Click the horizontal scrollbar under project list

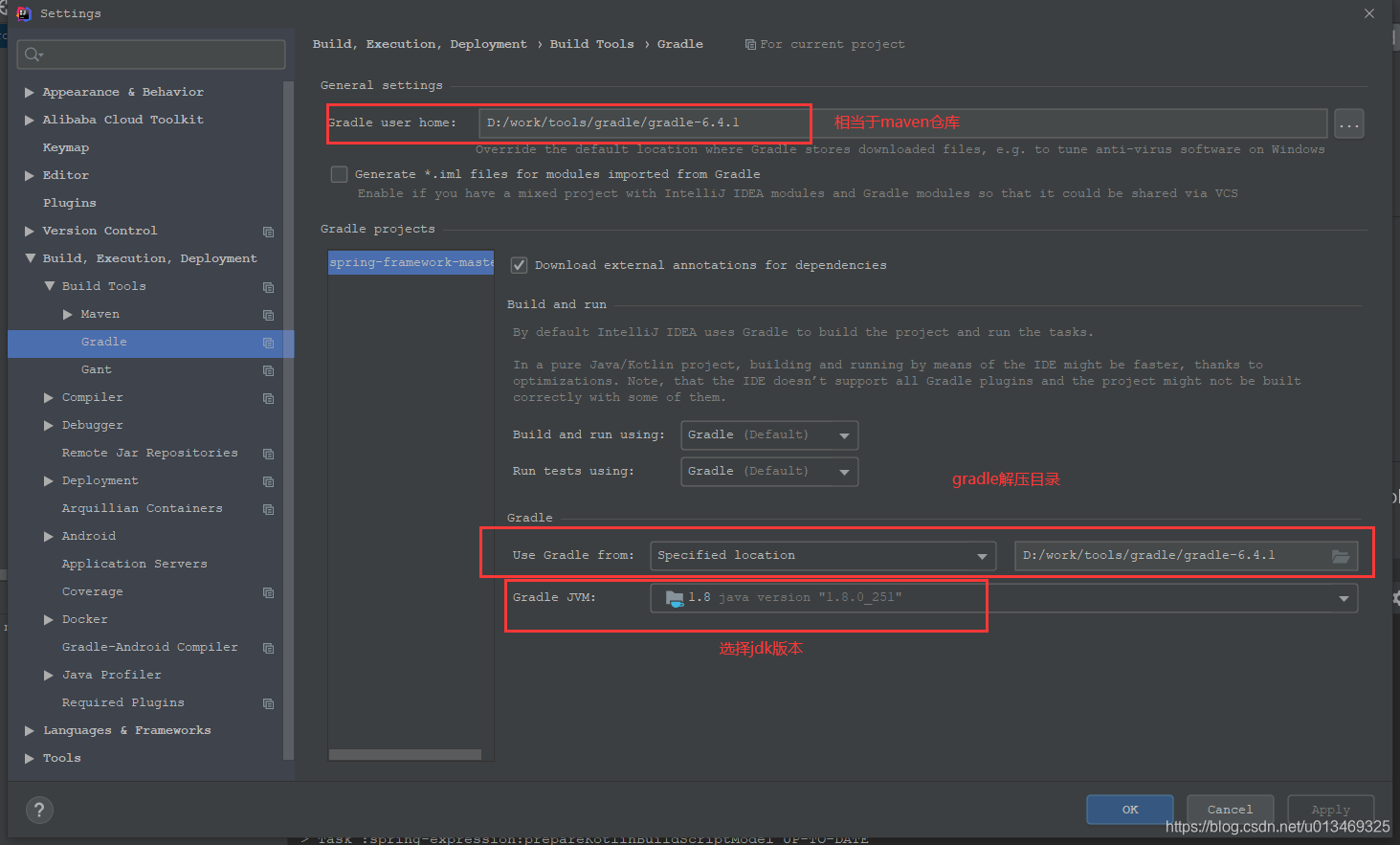tap(405, 755)
